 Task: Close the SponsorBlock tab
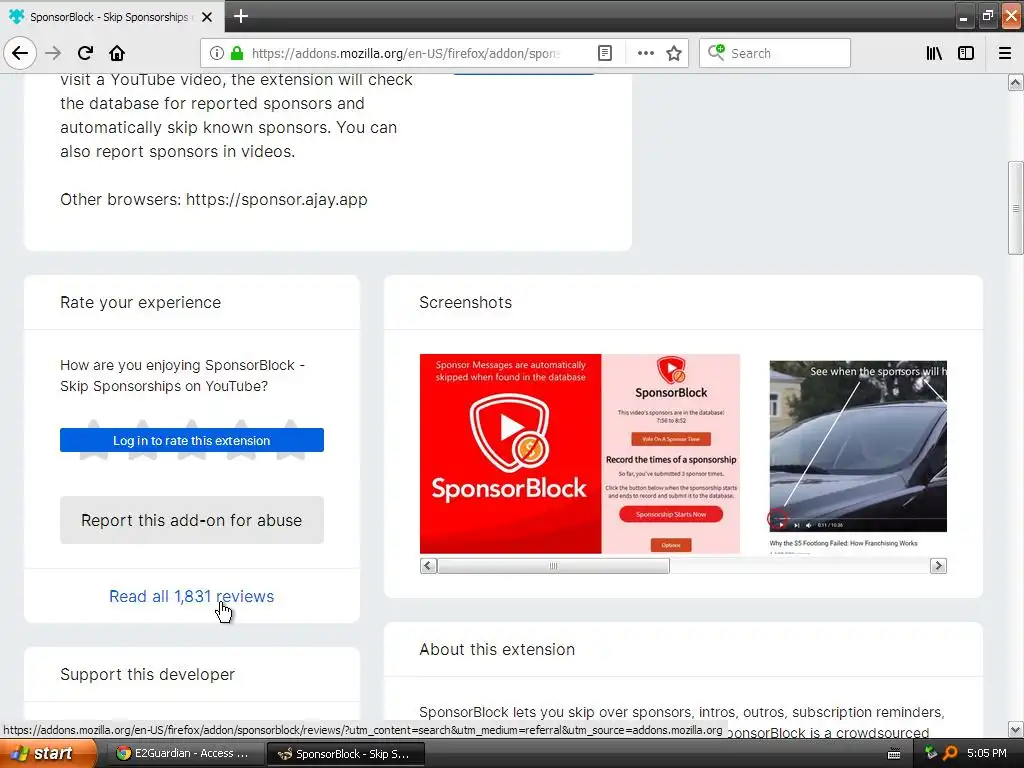click(x=207, y=17)
